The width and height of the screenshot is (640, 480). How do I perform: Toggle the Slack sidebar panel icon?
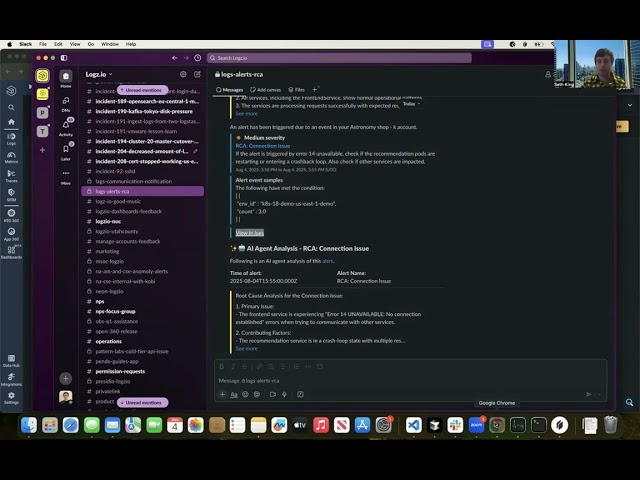point(64,58)
